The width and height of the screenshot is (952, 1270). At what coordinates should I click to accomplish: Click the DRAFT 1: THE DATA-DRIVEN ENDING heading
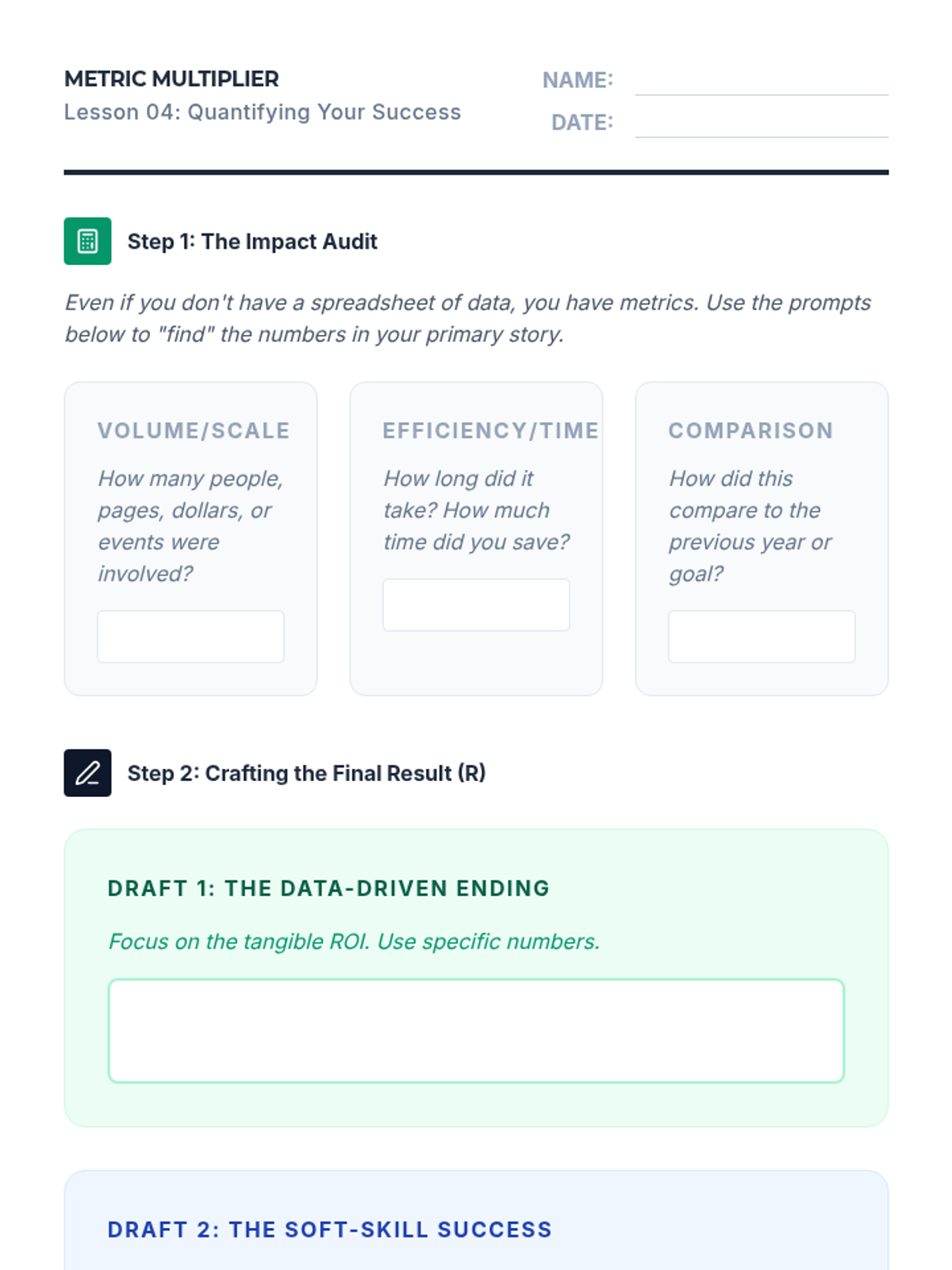328,888
